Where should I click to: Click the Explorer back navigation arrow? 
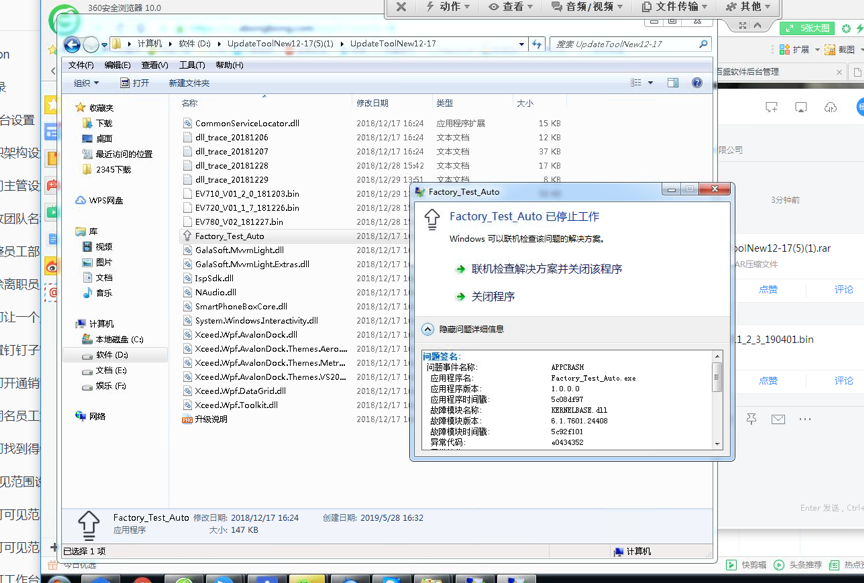click(72, 45)
